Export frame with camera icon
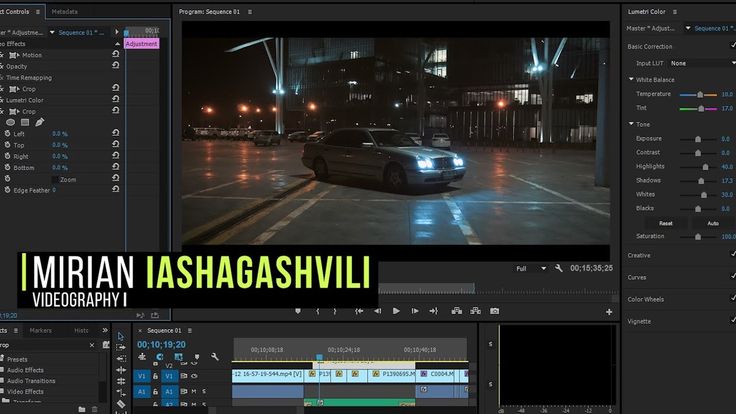 (x=494, y=311)
